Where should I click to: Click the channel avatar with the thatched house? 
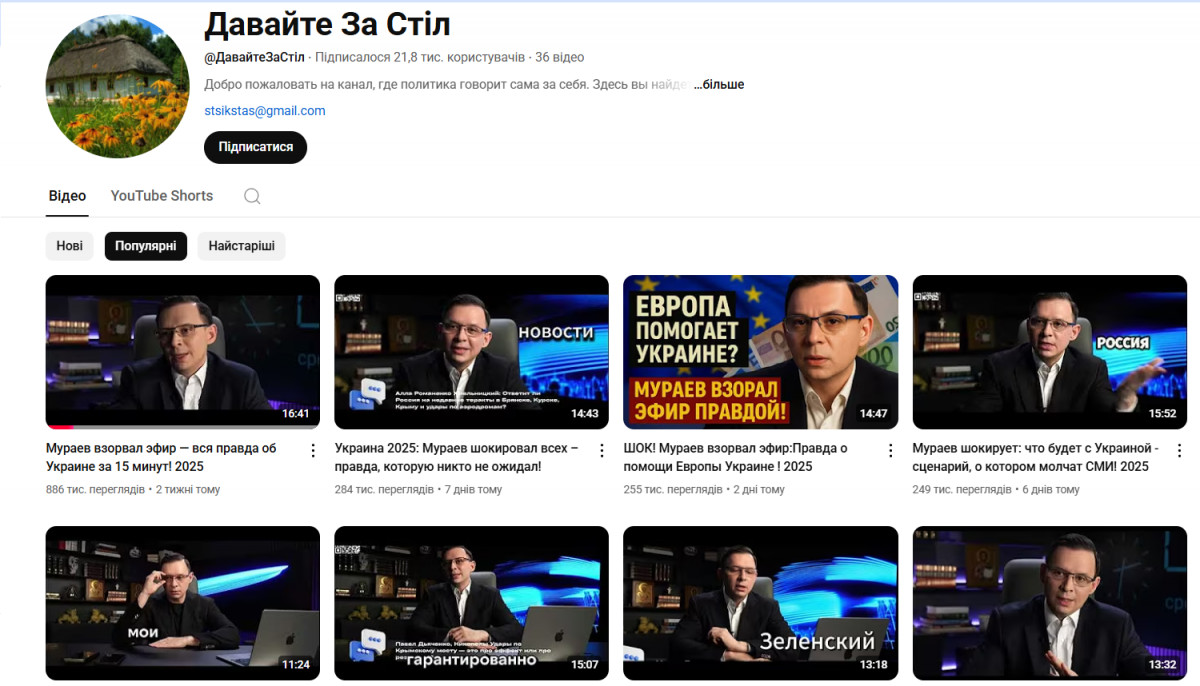pyautogui.click(x=117, y=86)
